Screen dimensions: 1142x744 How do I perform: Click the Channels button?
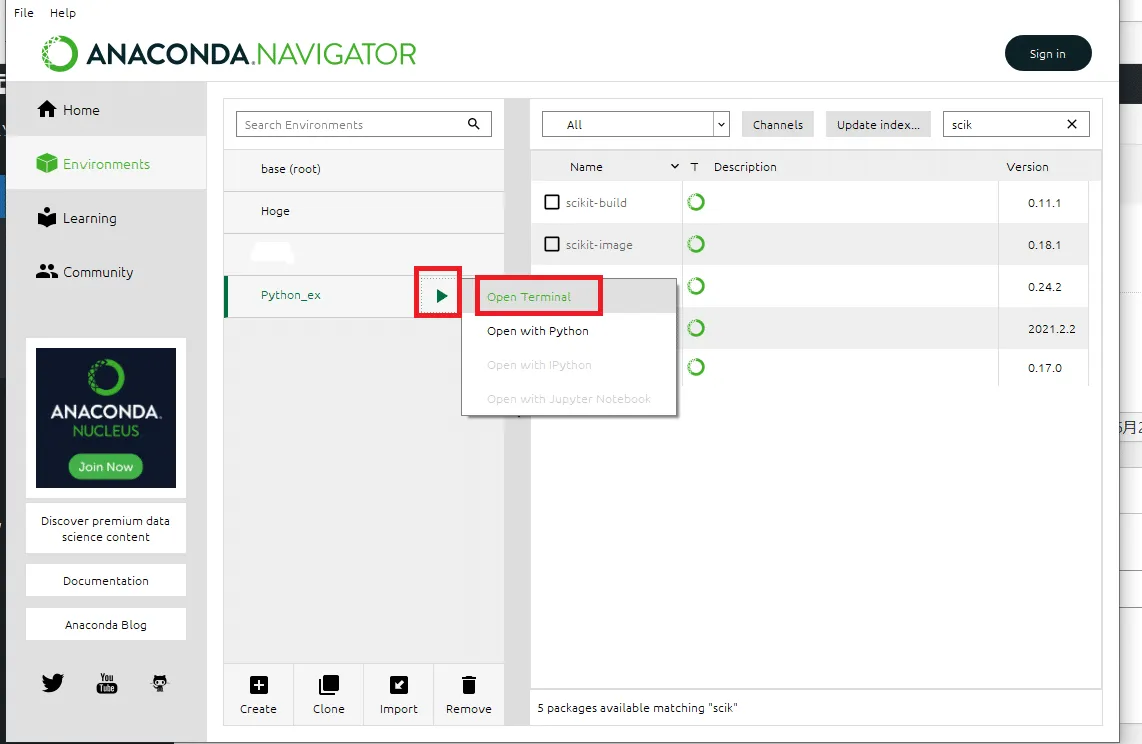pos(778,124)
